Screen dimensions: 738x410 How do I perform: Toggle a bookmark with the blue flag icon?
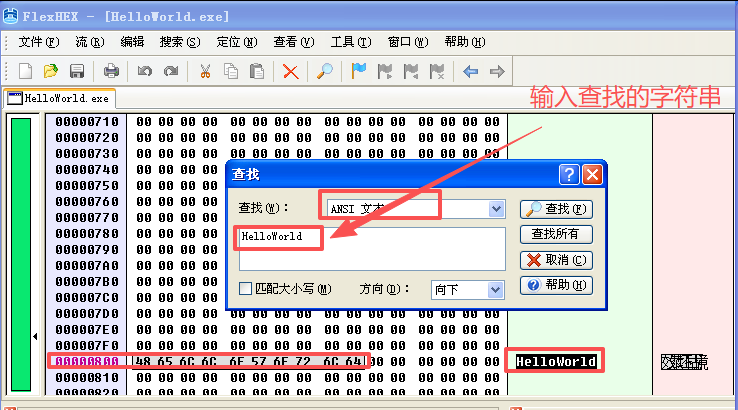[359, 72]
